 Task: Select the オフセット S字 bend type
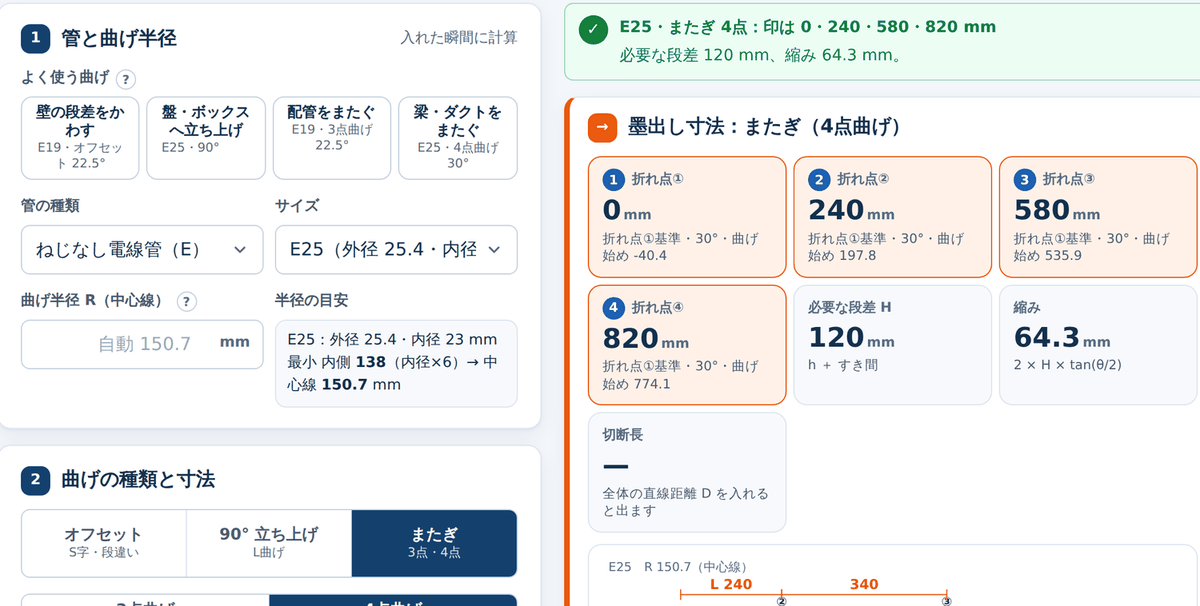104,543
